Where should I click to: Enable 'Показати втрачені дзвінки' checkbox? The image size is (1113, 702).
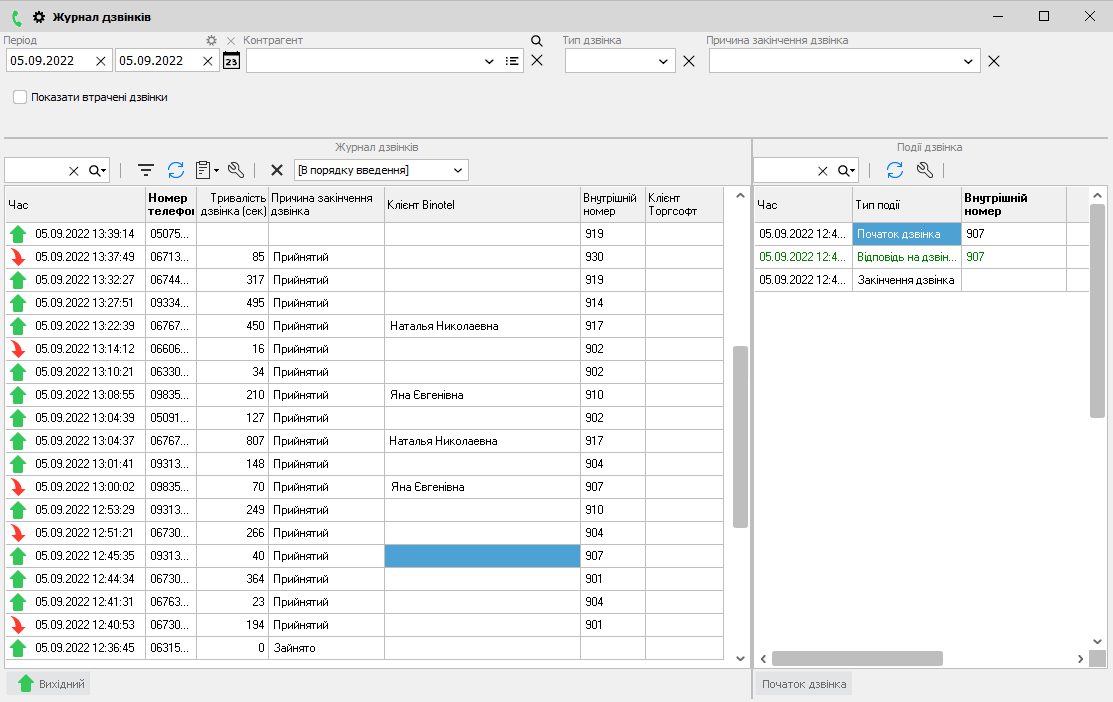point(20,98)
